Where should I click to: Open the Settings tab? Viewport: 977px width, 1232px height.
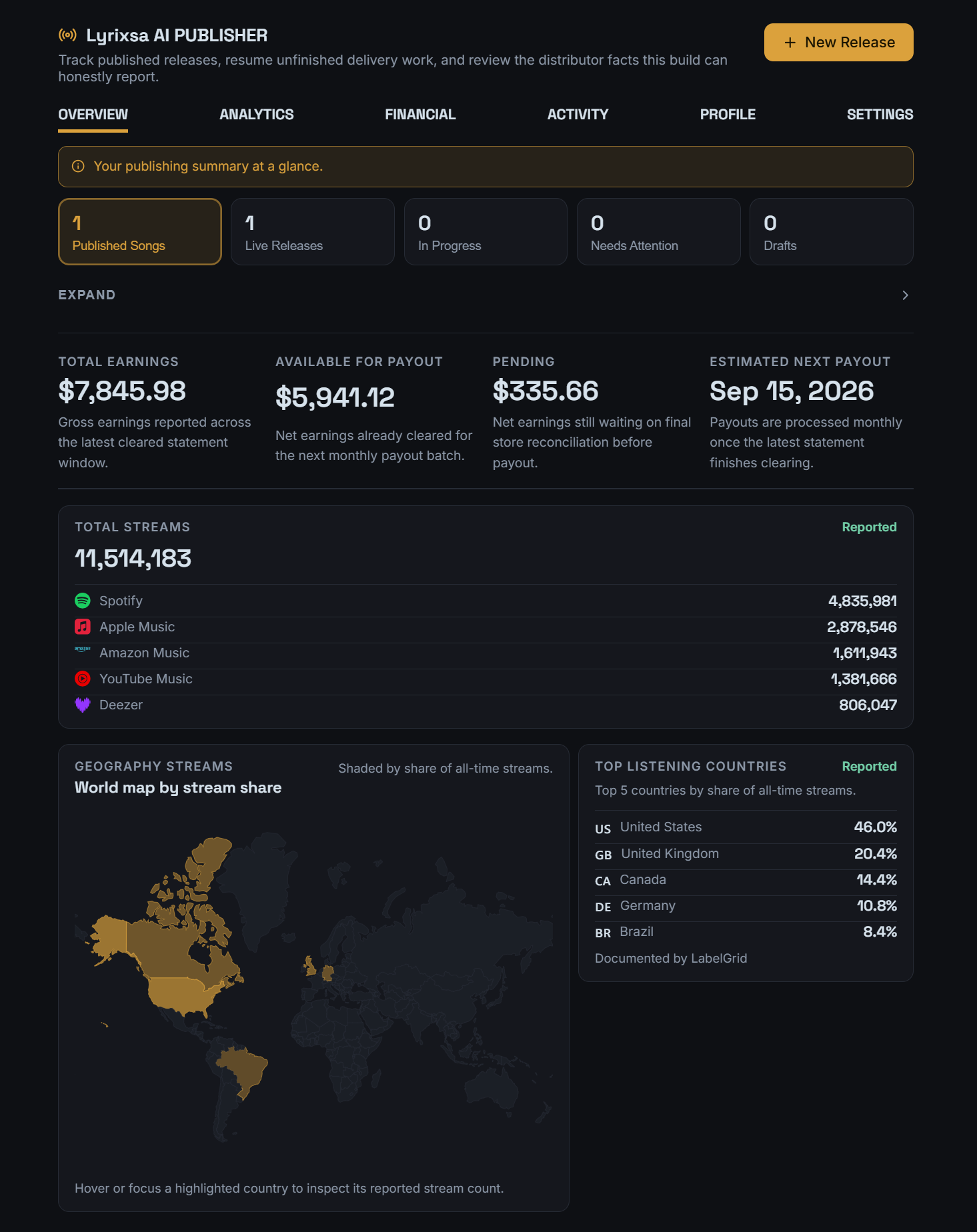click(x=880, y=115)
